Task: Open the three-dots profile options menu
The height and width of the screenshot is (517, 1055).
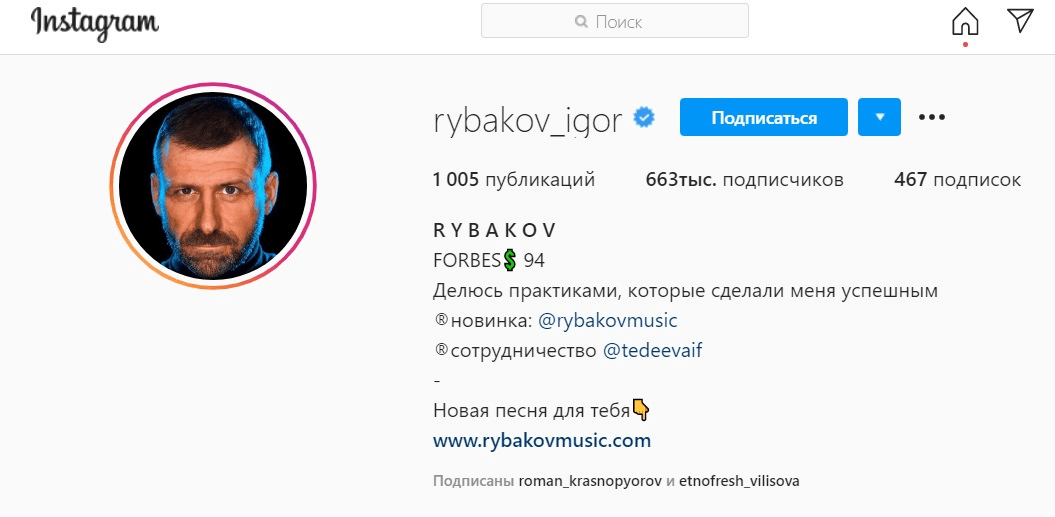Action: coord(932,117)
